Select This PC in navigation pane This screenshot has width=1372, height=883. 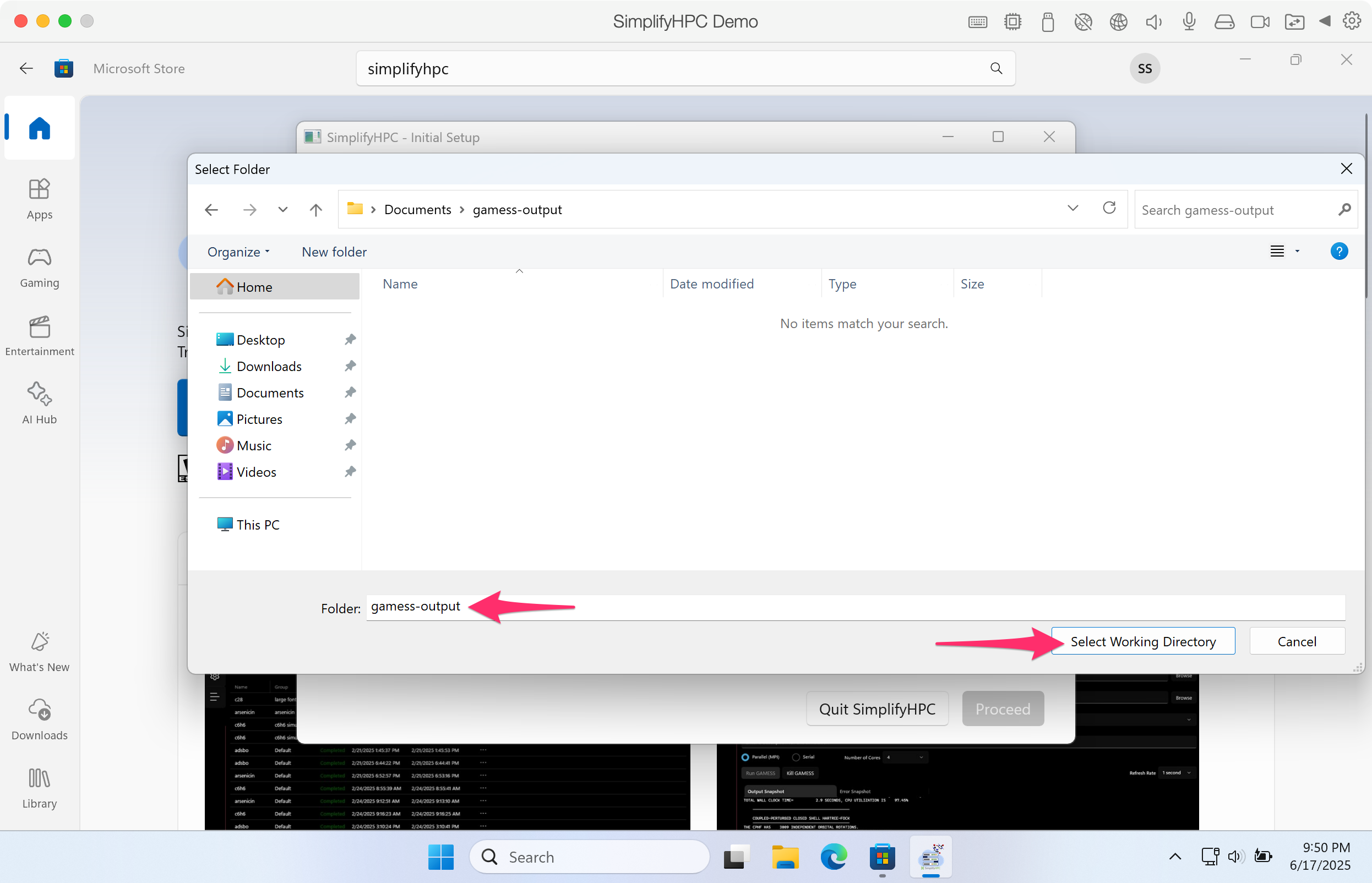tap(258, 525)
